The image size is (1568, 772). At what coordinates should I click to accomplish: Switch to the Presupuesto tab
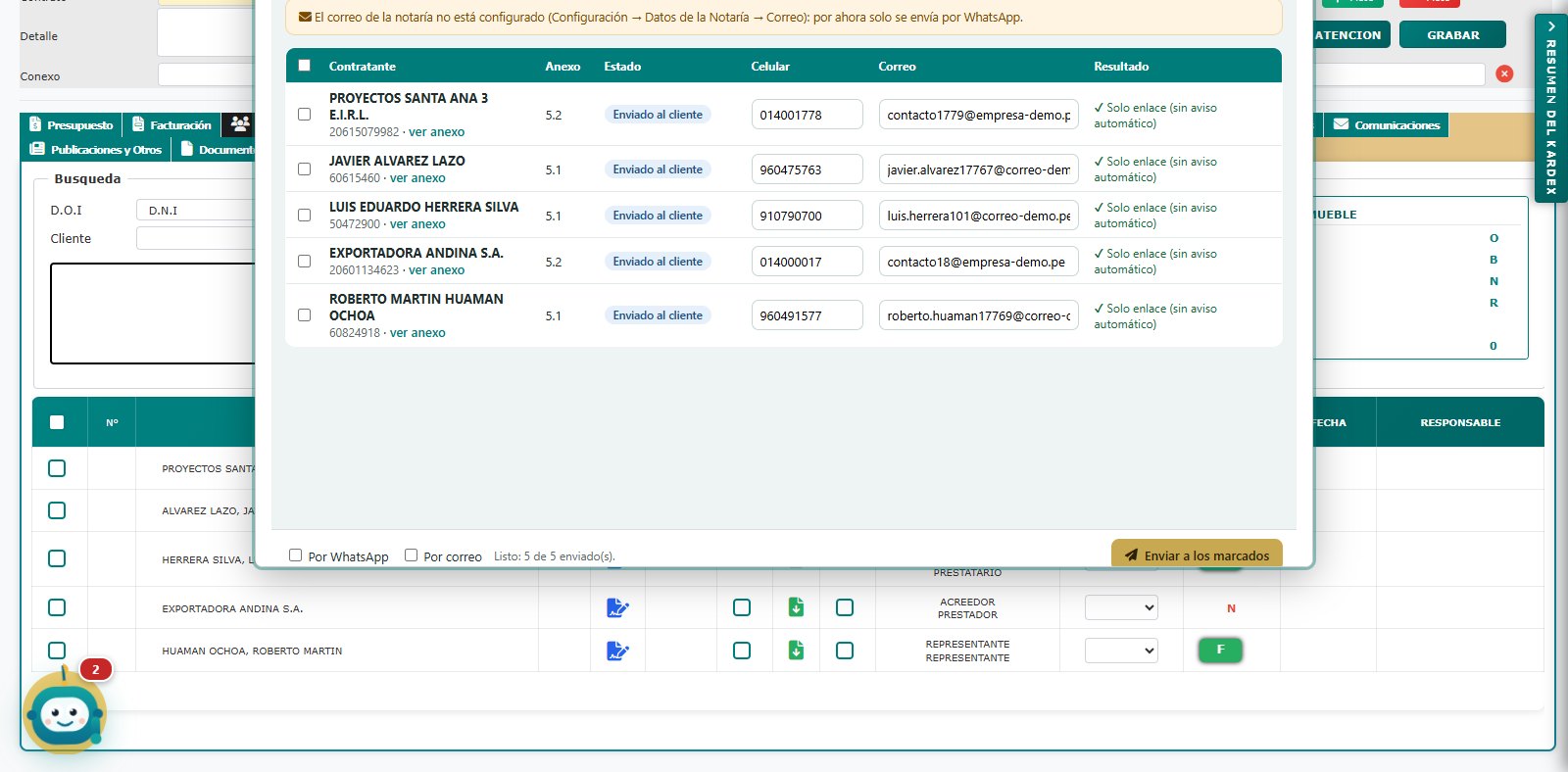point(71,124)
